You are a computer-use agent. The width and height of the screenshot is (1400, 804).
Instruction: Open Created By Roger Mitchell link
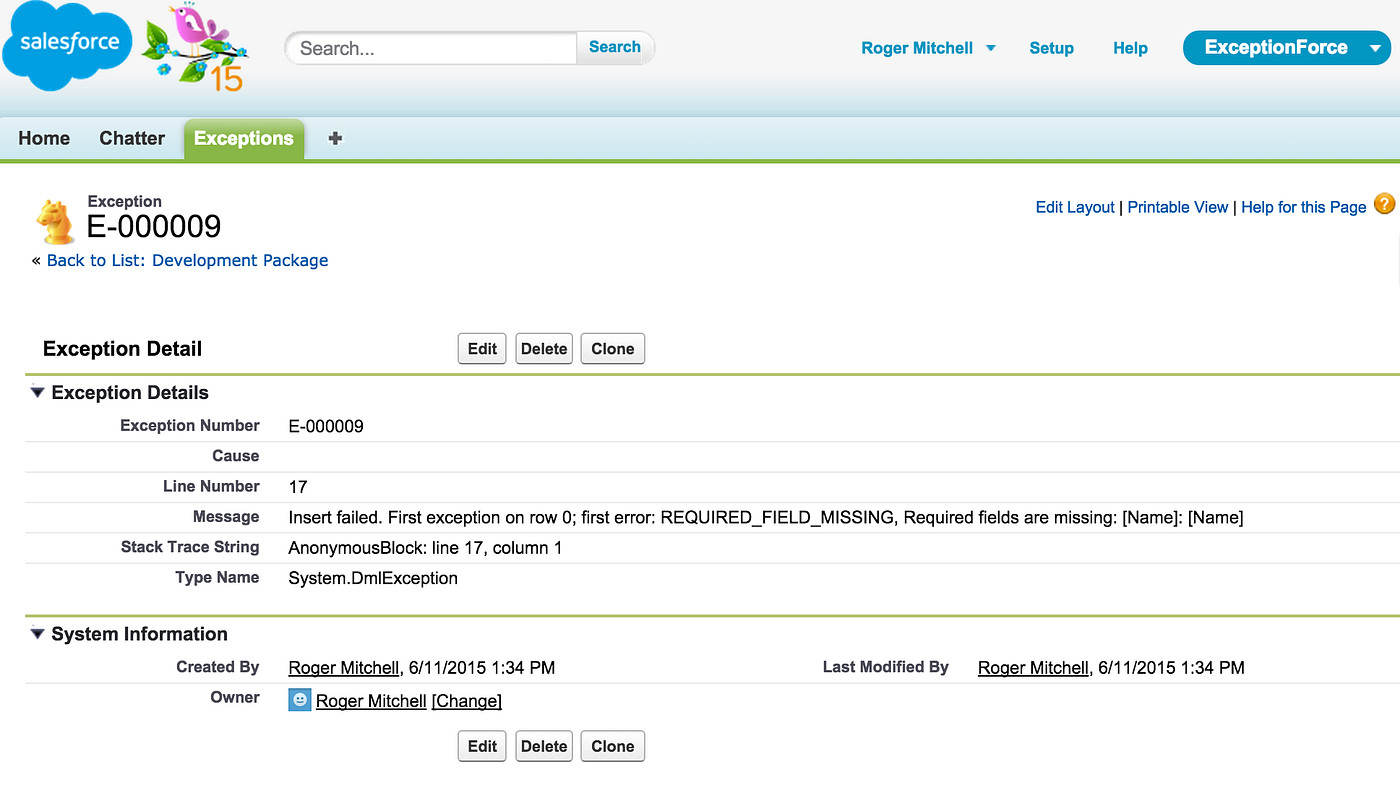tap(345, 668)
